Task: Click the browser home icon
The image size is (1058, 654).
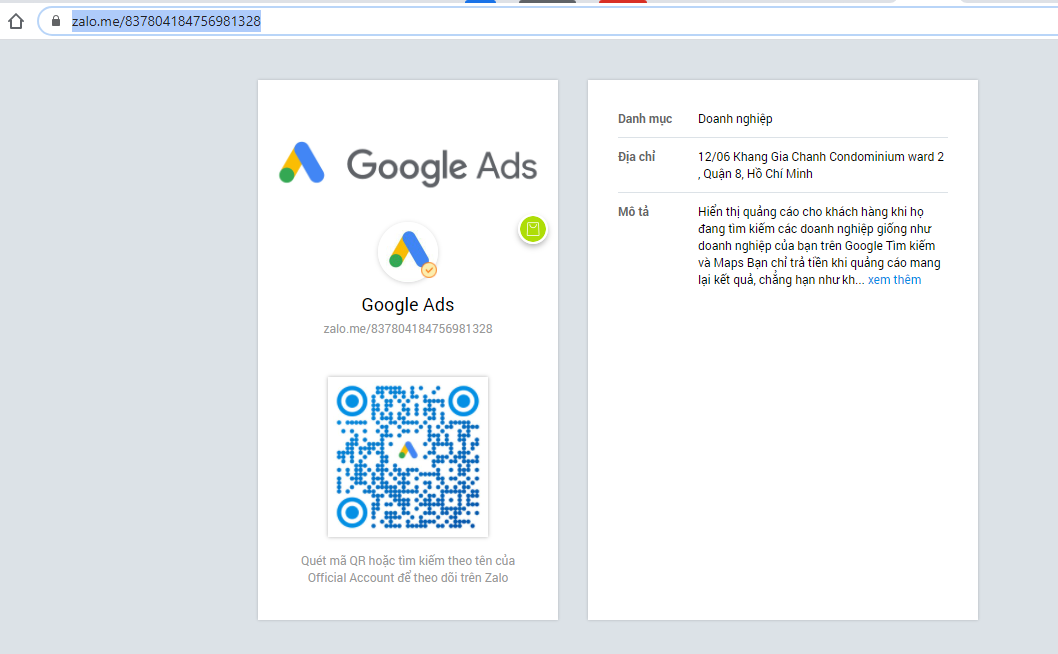Action: coord(16,22)
